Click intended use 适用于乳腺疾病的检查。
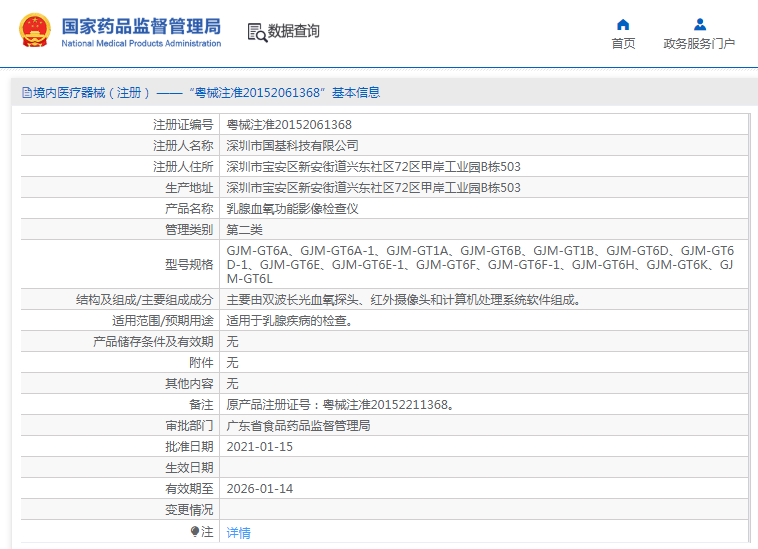This screenshot has height=549, width=758. point(289,320)
